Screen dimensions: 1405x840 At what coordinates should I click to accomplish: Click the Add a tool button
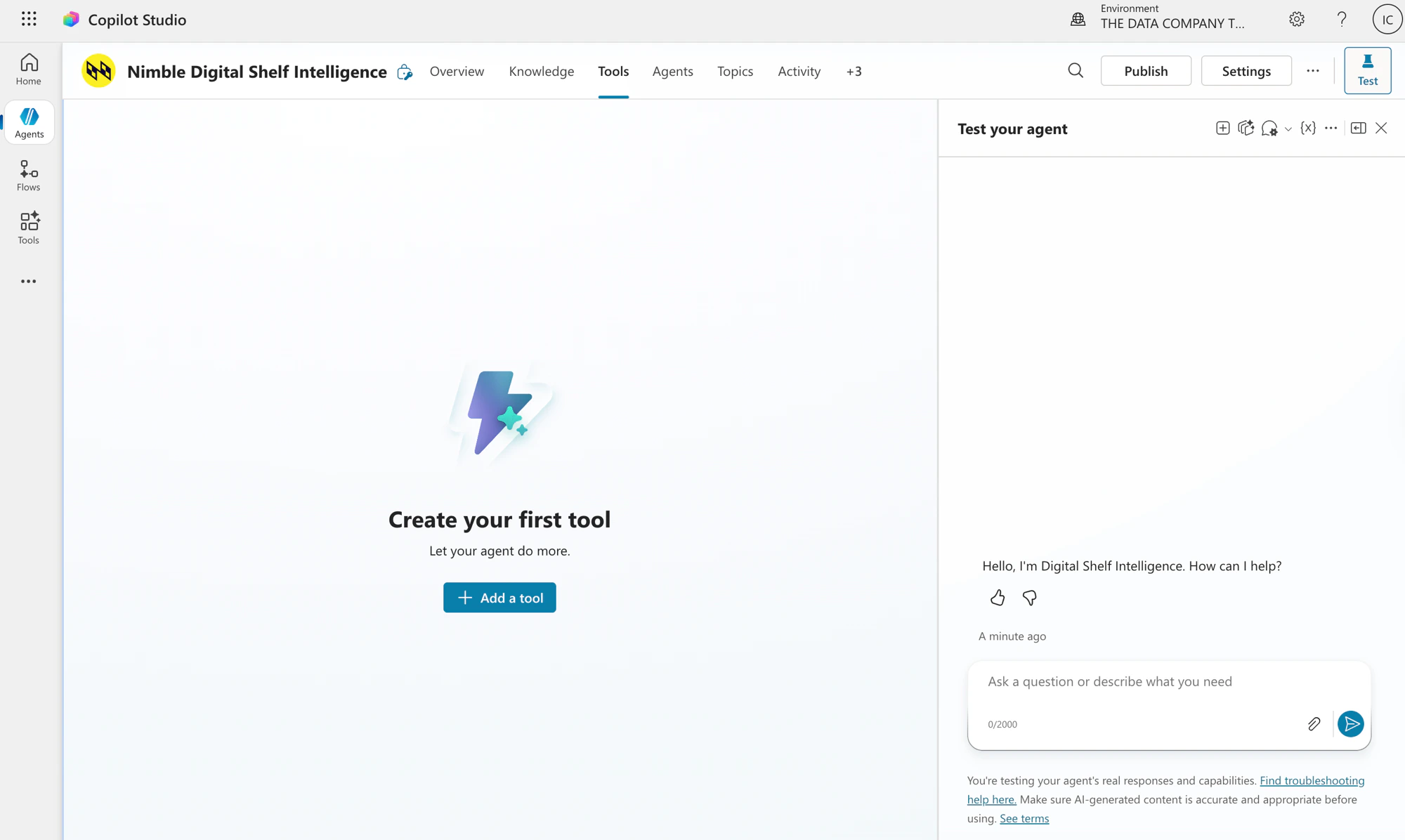point(499,598)
